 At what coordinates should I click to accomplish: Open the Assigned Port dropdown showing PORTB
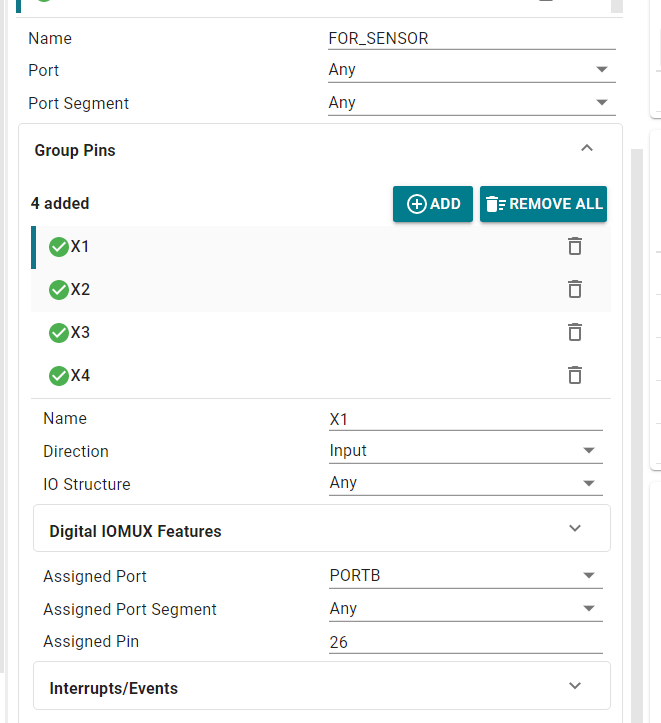(466, 575)
